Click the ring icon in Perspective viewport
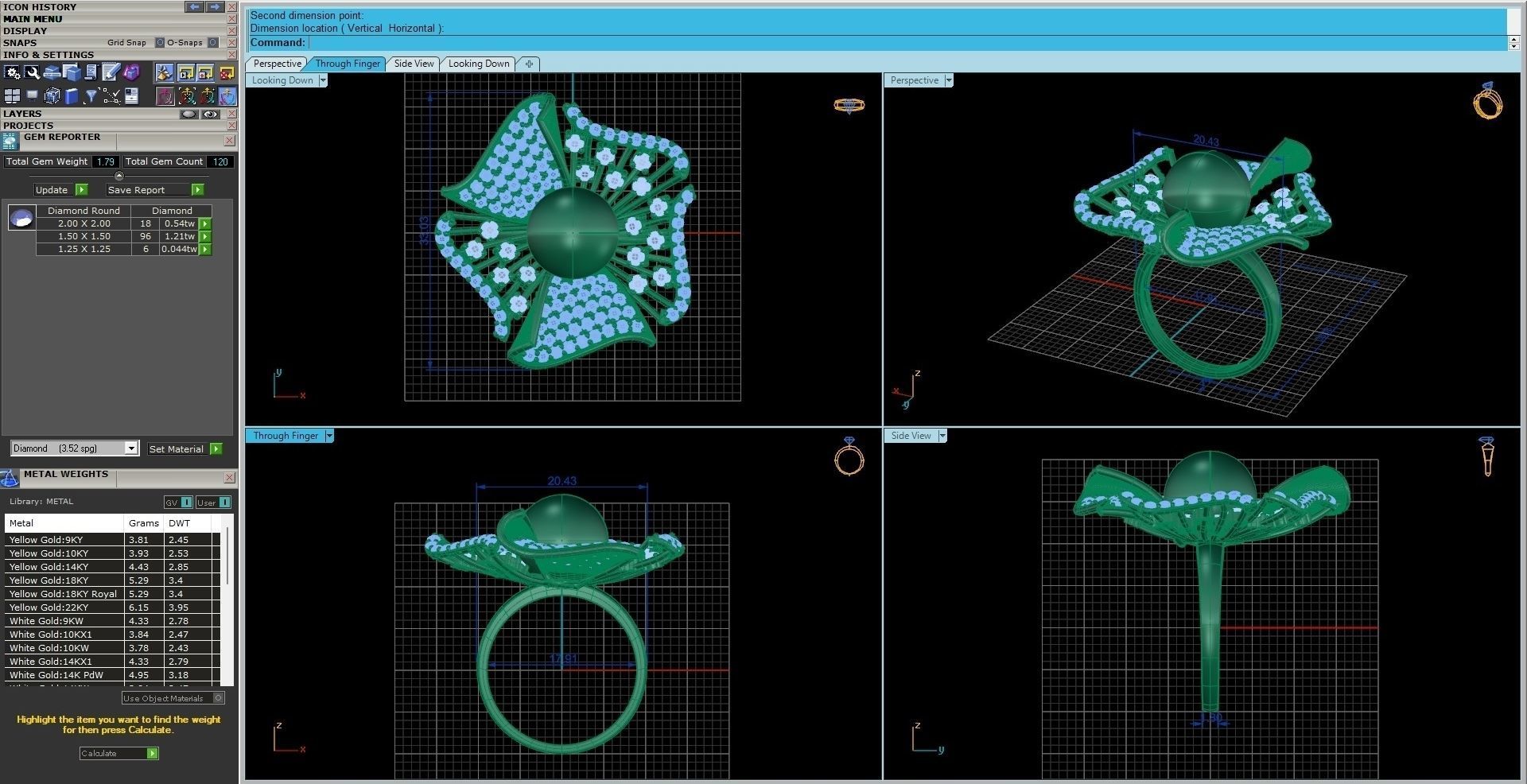Image resolution: width=1527 pixels, height=784 pixels. pos(1487,101)
